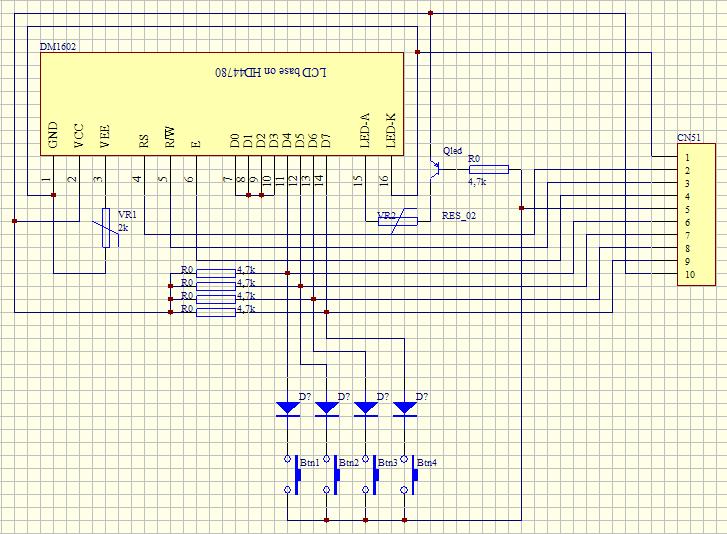The height and width of the screenshot is (534, 727).
Task: Select the DM1602 LCD module body
Action: click(222, 104)
